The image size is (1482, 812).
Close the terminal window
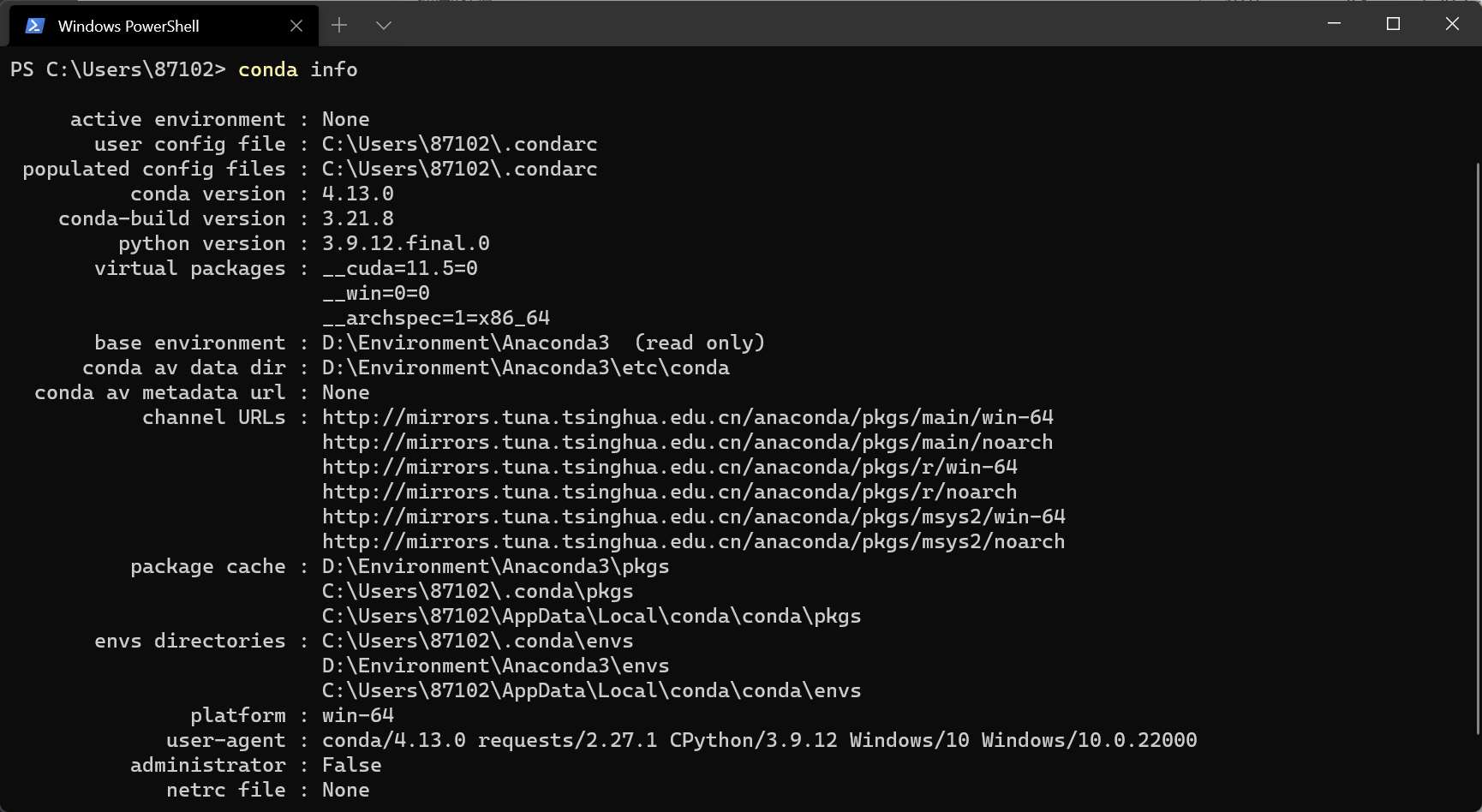[x=1452, y=24]
